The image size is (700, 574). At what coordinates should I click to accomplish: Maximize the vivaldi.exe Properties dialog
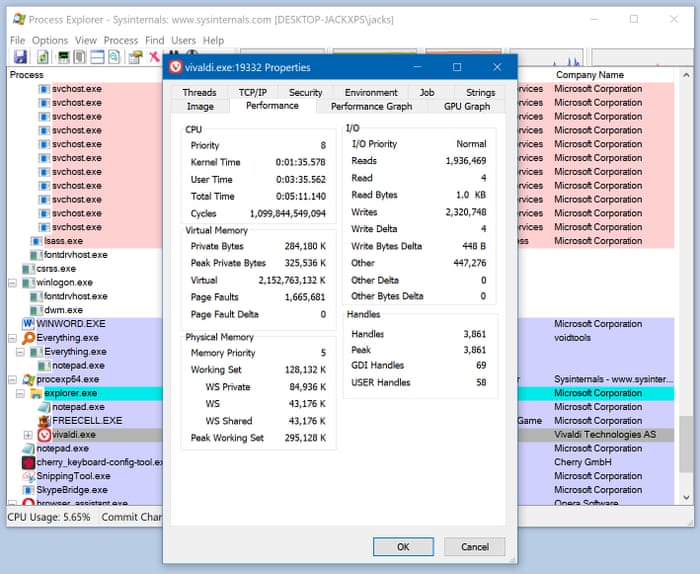point(457,67)
